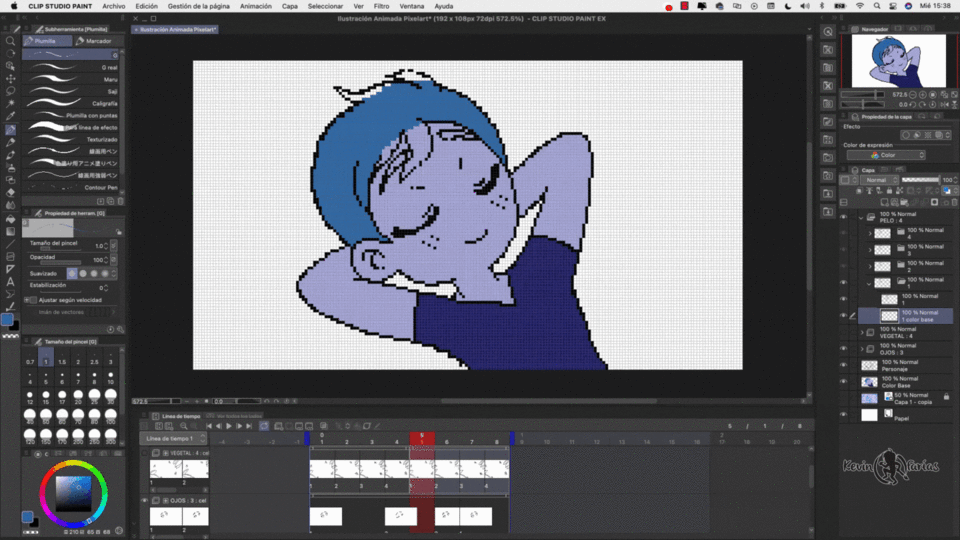Click the navigator zoom slider
The image size is (960, 540).
click(863, 95)
